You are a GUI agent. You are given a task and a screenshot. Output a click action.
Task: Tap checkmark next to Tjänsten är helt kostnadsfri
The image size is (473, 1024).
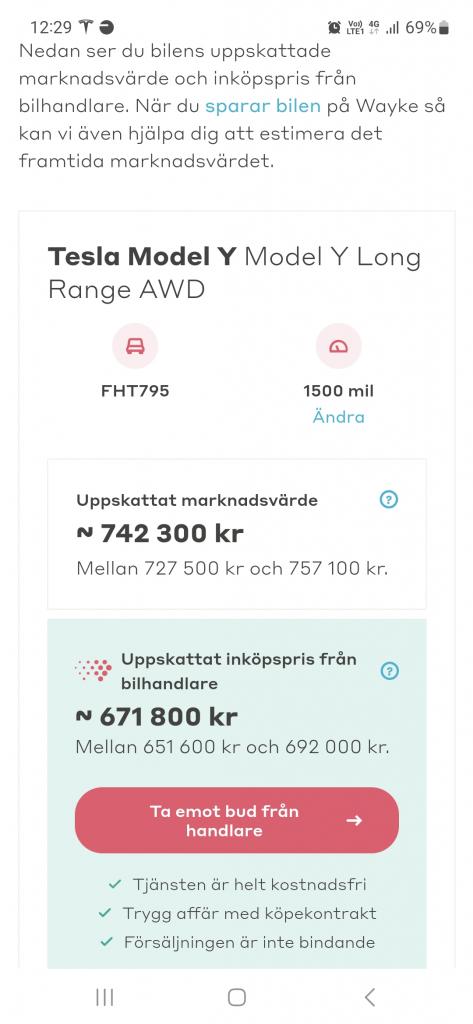(x=115, y=884)
